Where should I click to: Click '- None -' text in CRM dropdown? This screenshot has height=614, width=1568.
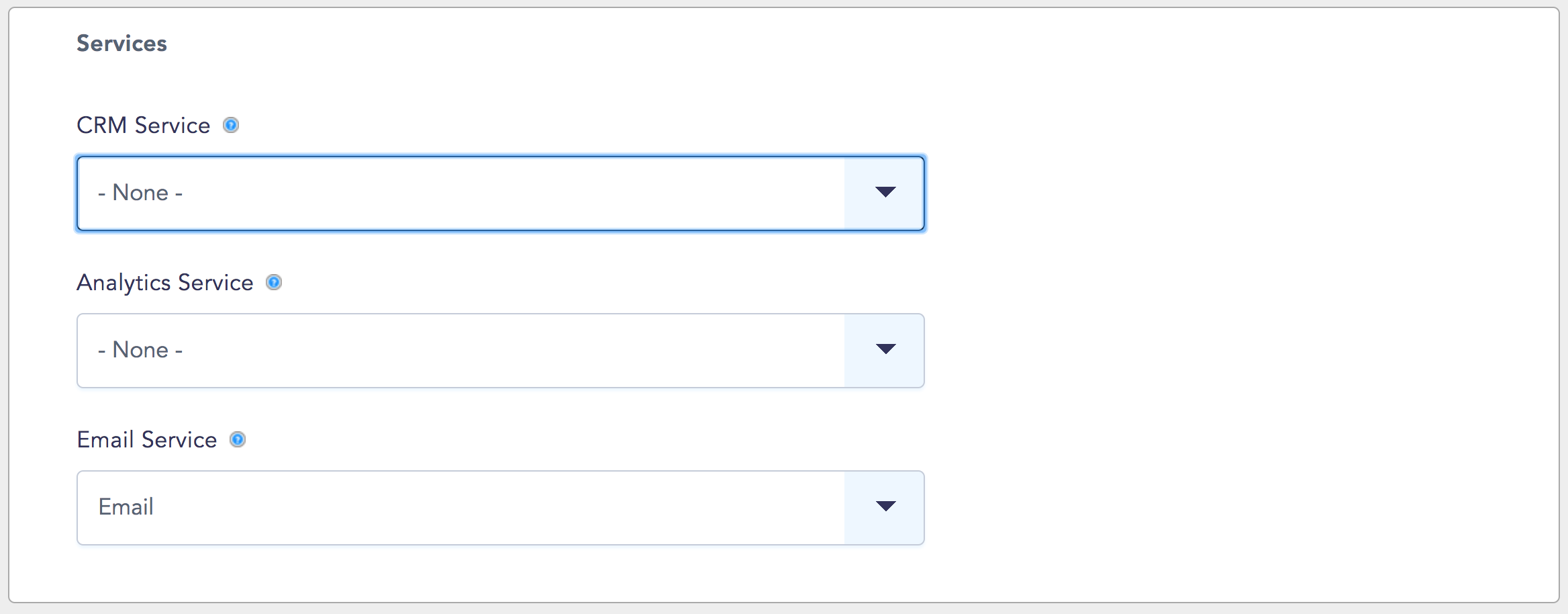[x=140, y=193]
